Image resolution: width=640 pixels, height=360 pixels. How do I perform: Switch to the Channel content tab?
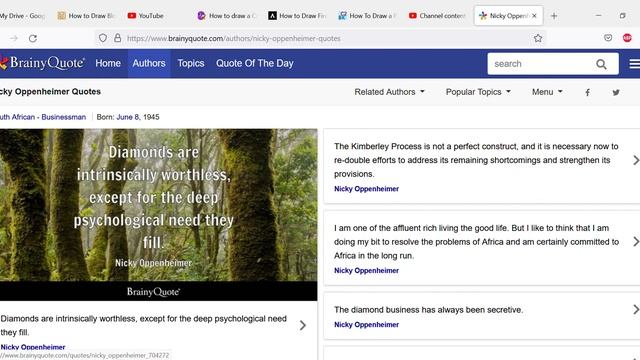(439, 16)
